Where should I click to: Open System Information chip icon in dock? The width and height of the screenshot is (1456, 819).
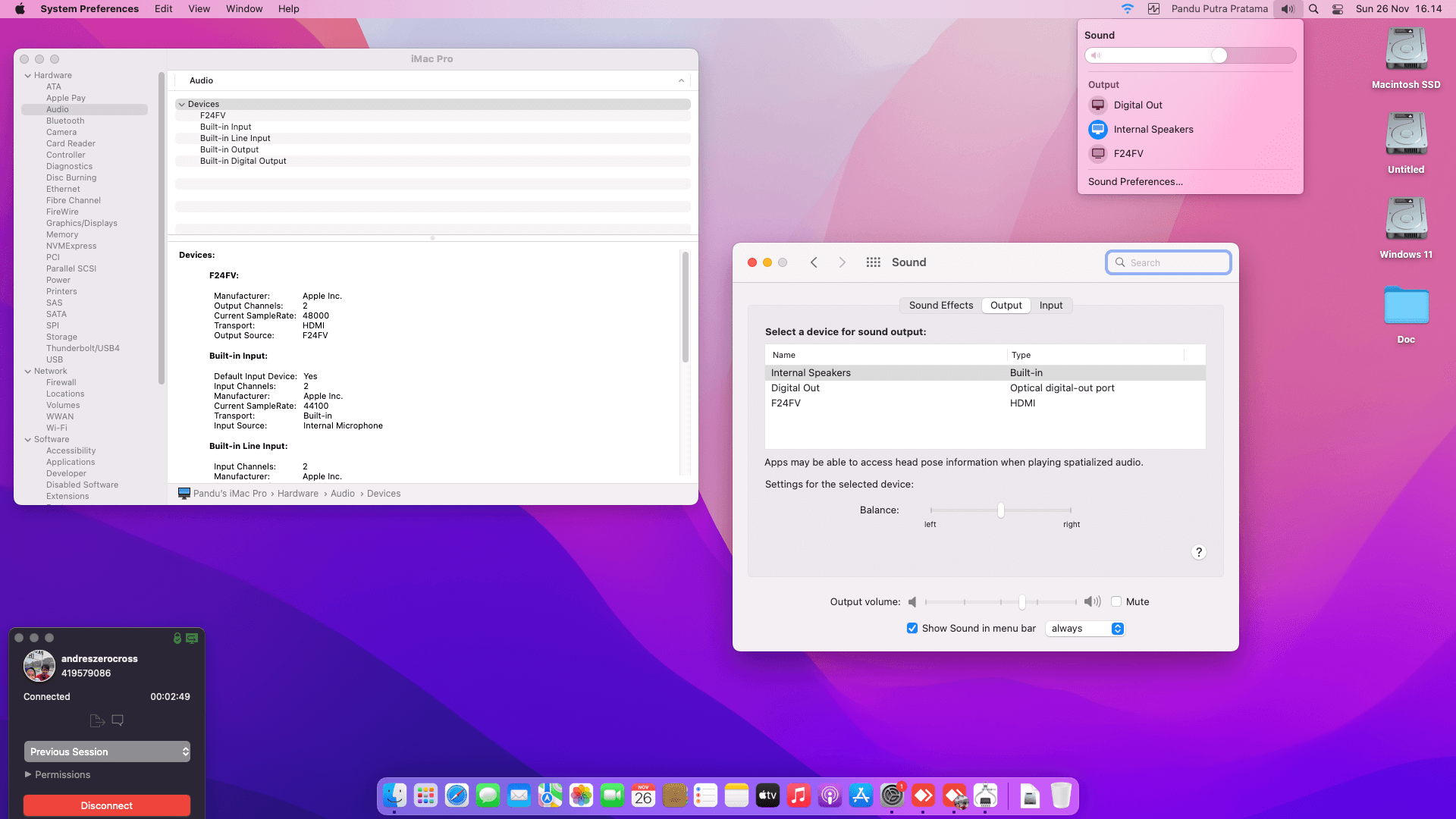point(985,795)
